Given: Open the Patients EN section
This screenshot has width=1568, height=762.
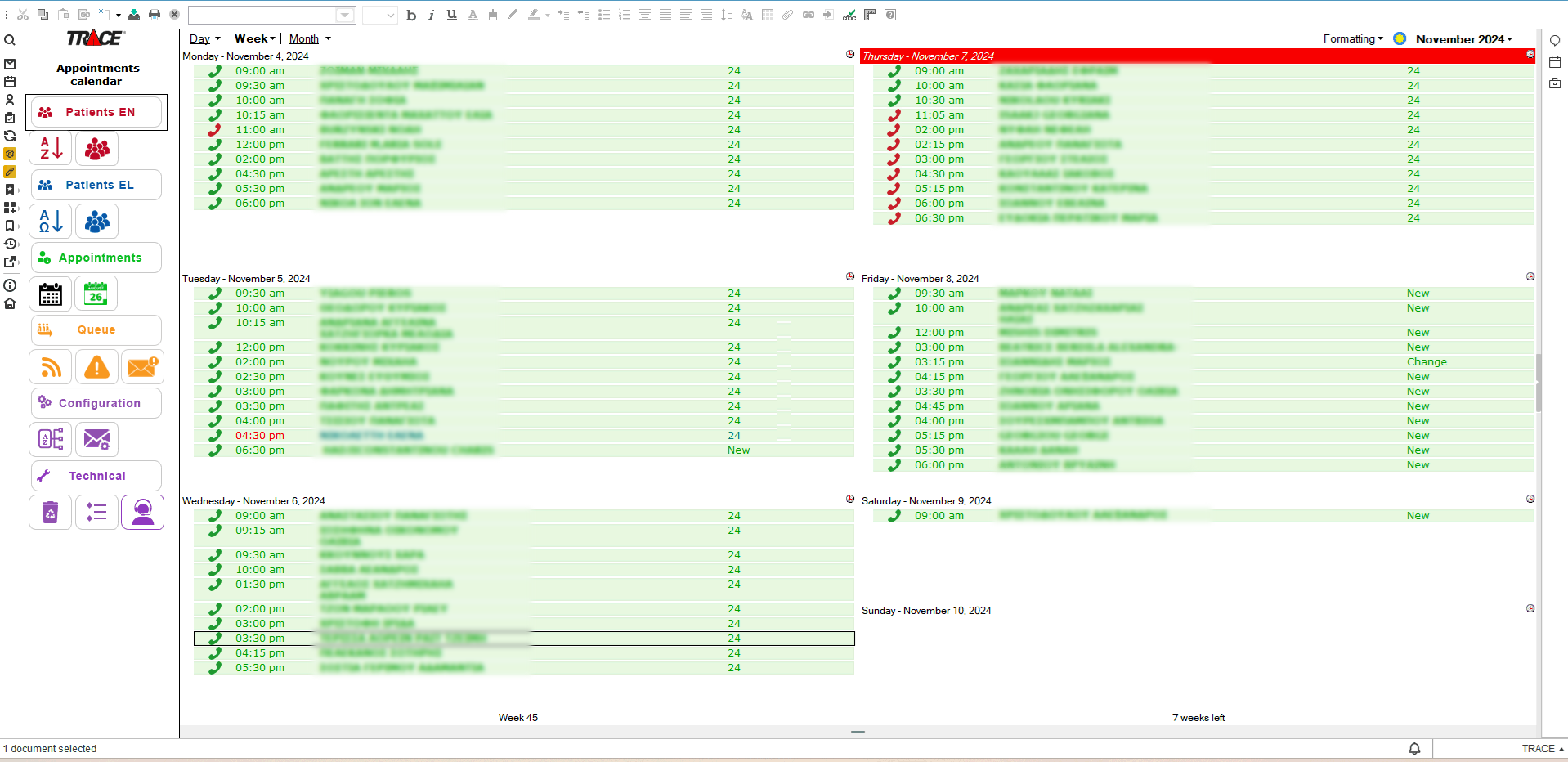Looking at the screenshot, I should click(x=96, y=112).
